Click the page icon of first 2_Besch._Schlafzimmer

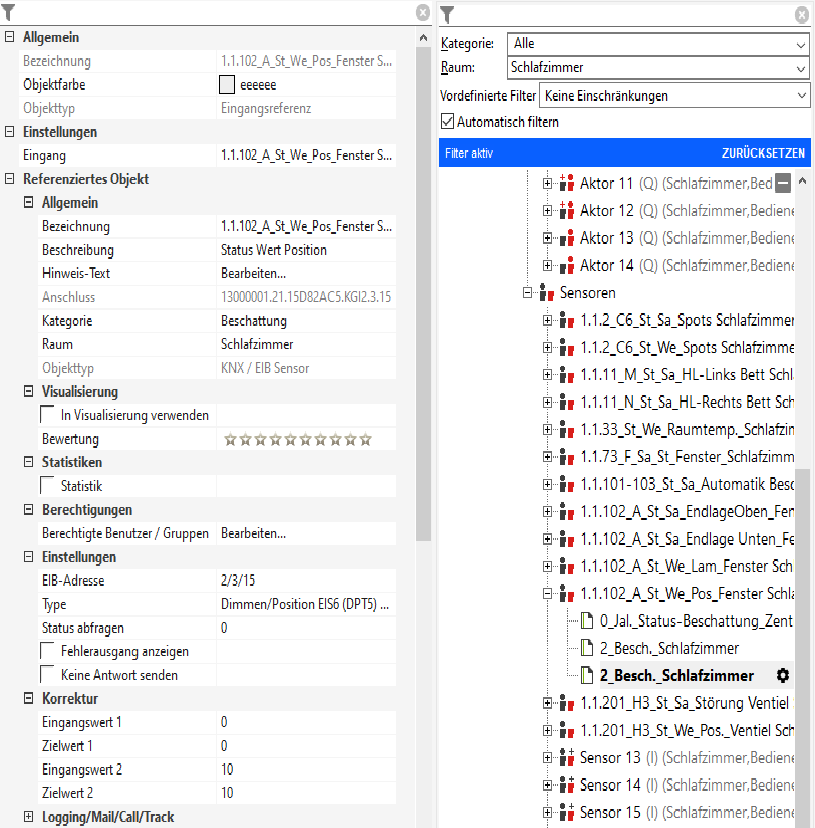pos(586,648)
